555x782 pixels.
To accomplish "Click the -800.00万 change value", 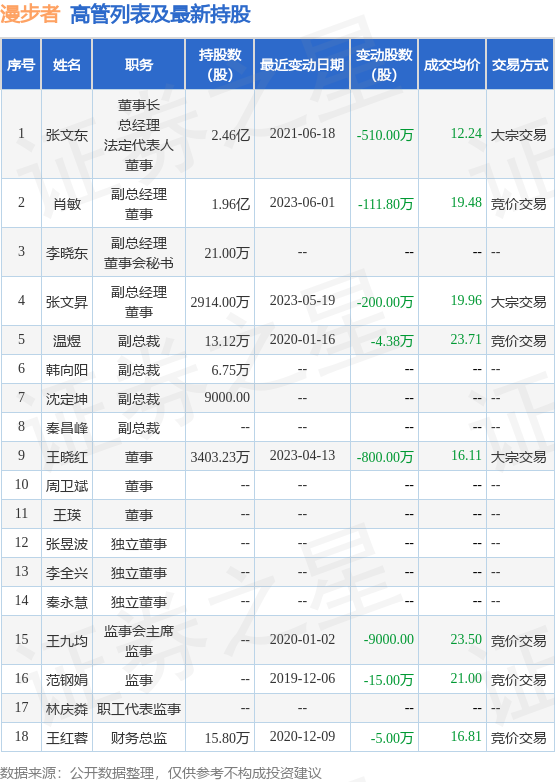I will (385, 456).
